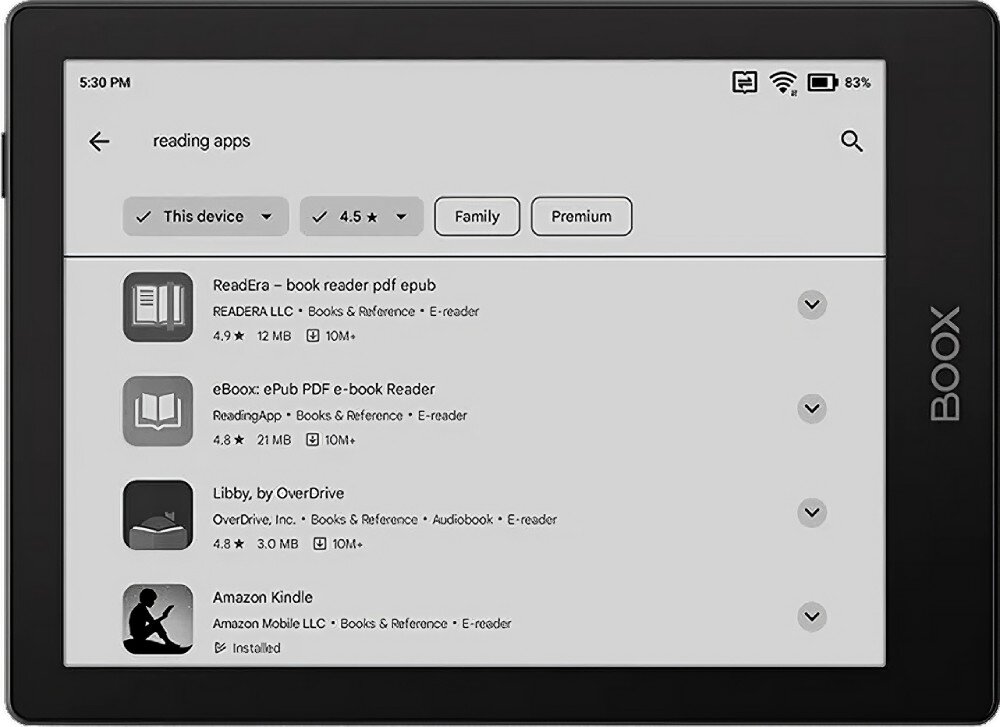Open the This device dropdown arrow
The image size is (1000, 727).
click(x=265, y=216)
